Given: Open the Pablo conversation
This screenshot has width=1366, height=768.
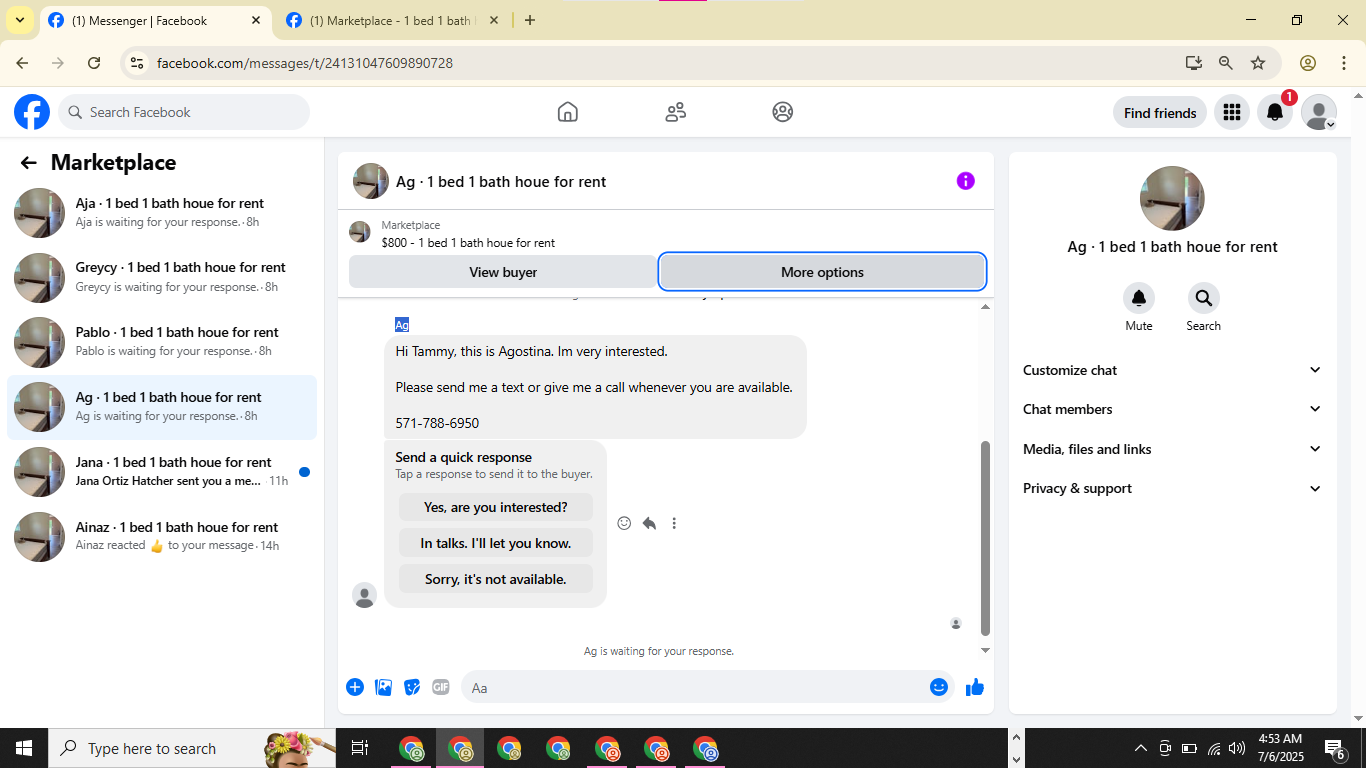Looking at the screenshot, I should pos(162,342).
